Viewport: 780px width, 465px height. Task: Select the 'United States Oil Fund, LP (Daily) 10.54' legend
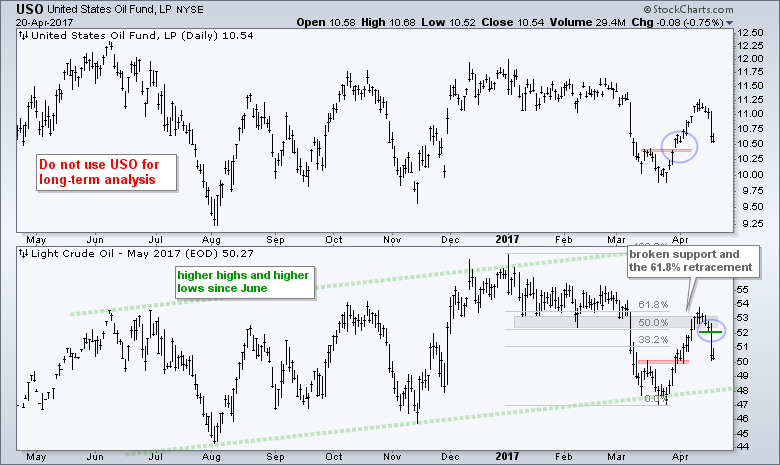142,35
